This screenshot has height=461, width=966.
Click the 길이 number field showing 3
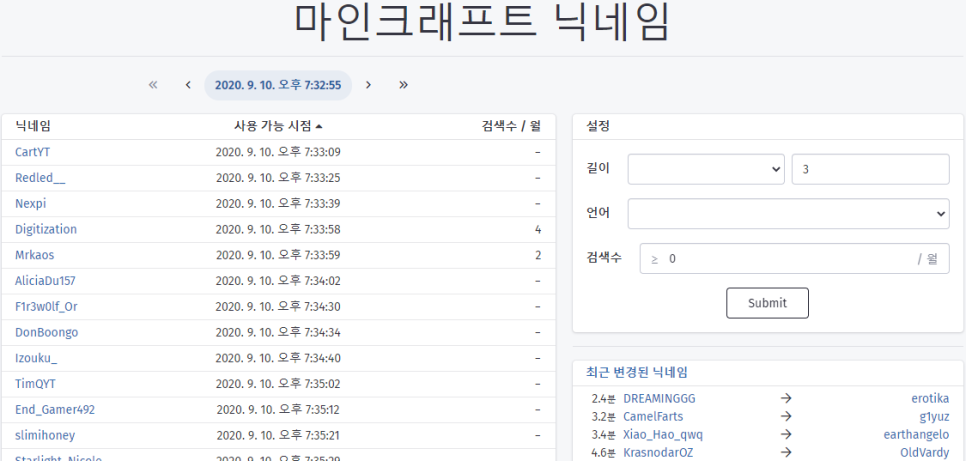(871, 169)
